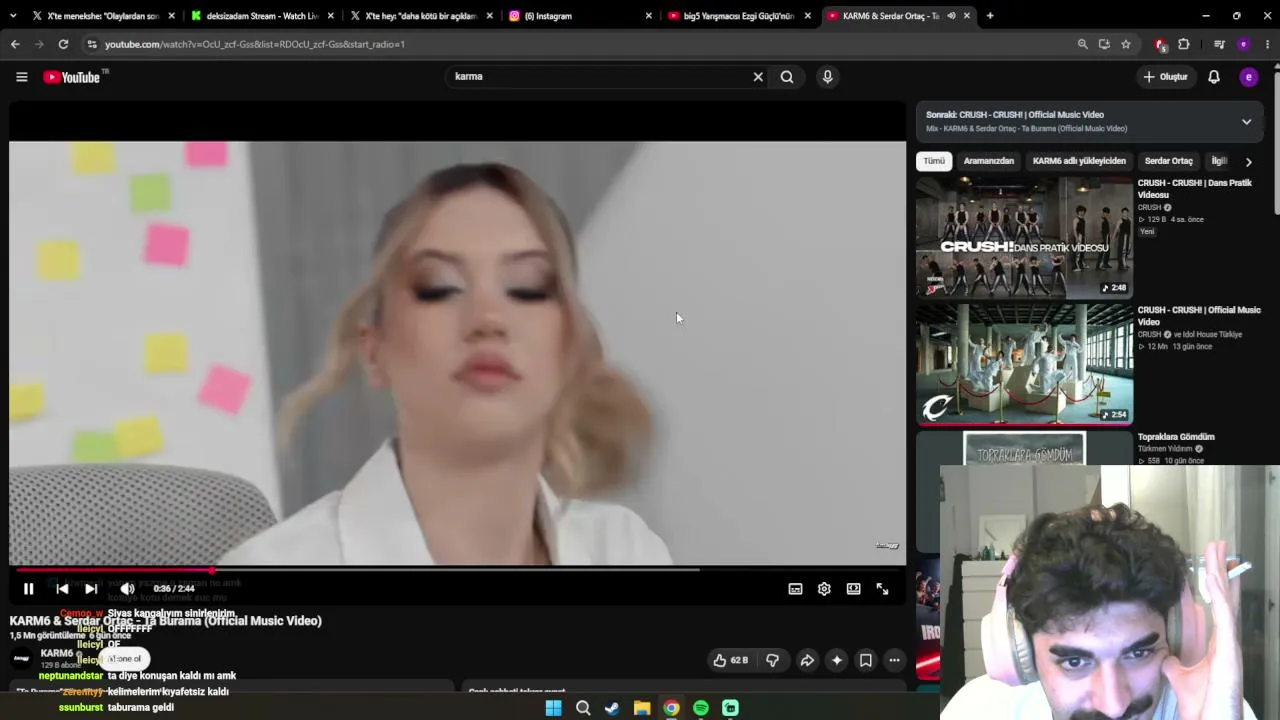
Task: Go back in browser history
Action: 15,44
